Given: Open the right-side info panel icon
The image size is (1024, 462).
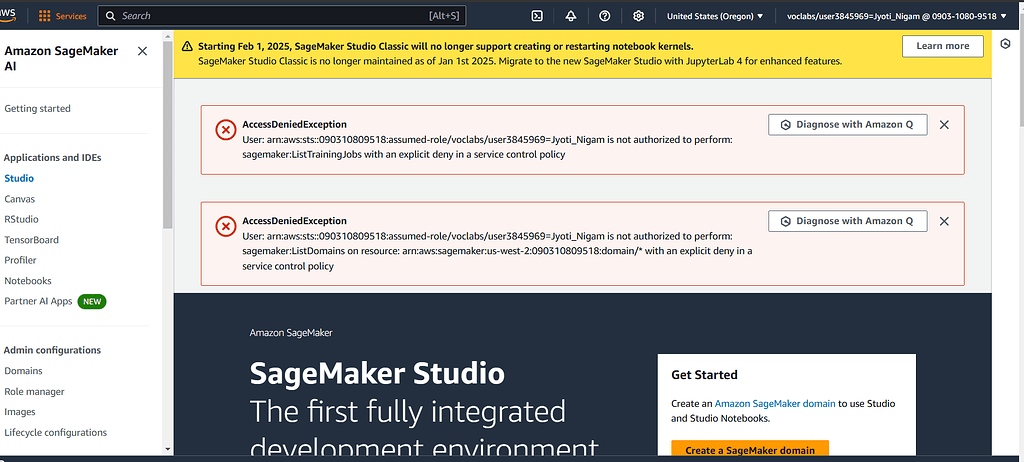Looking at the screenshot, I should (1005, 45).
